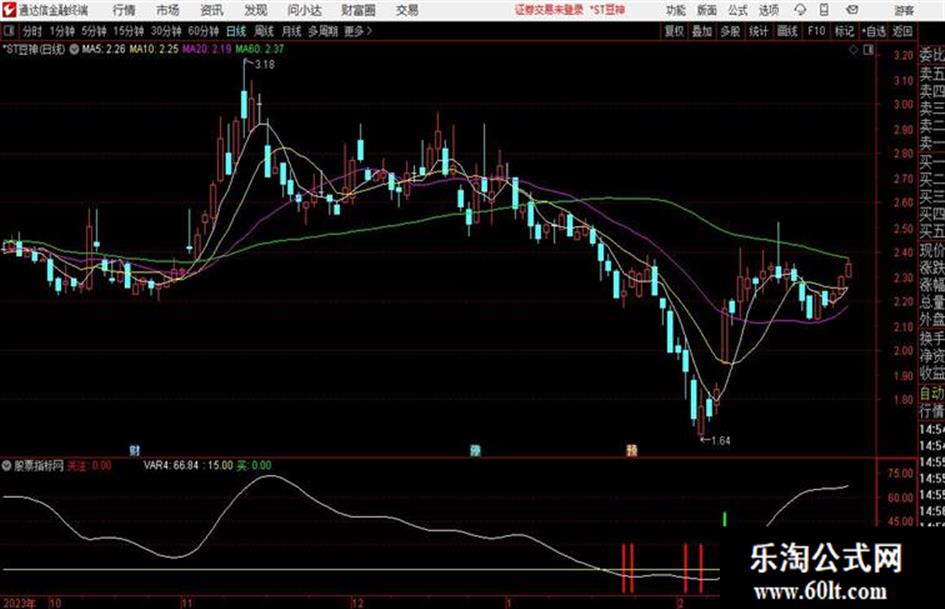Image resolution: width=945 pixels, height=609 pixels.
Task: Click the 证券交易未登录 login status text
Action: (549, 10)
